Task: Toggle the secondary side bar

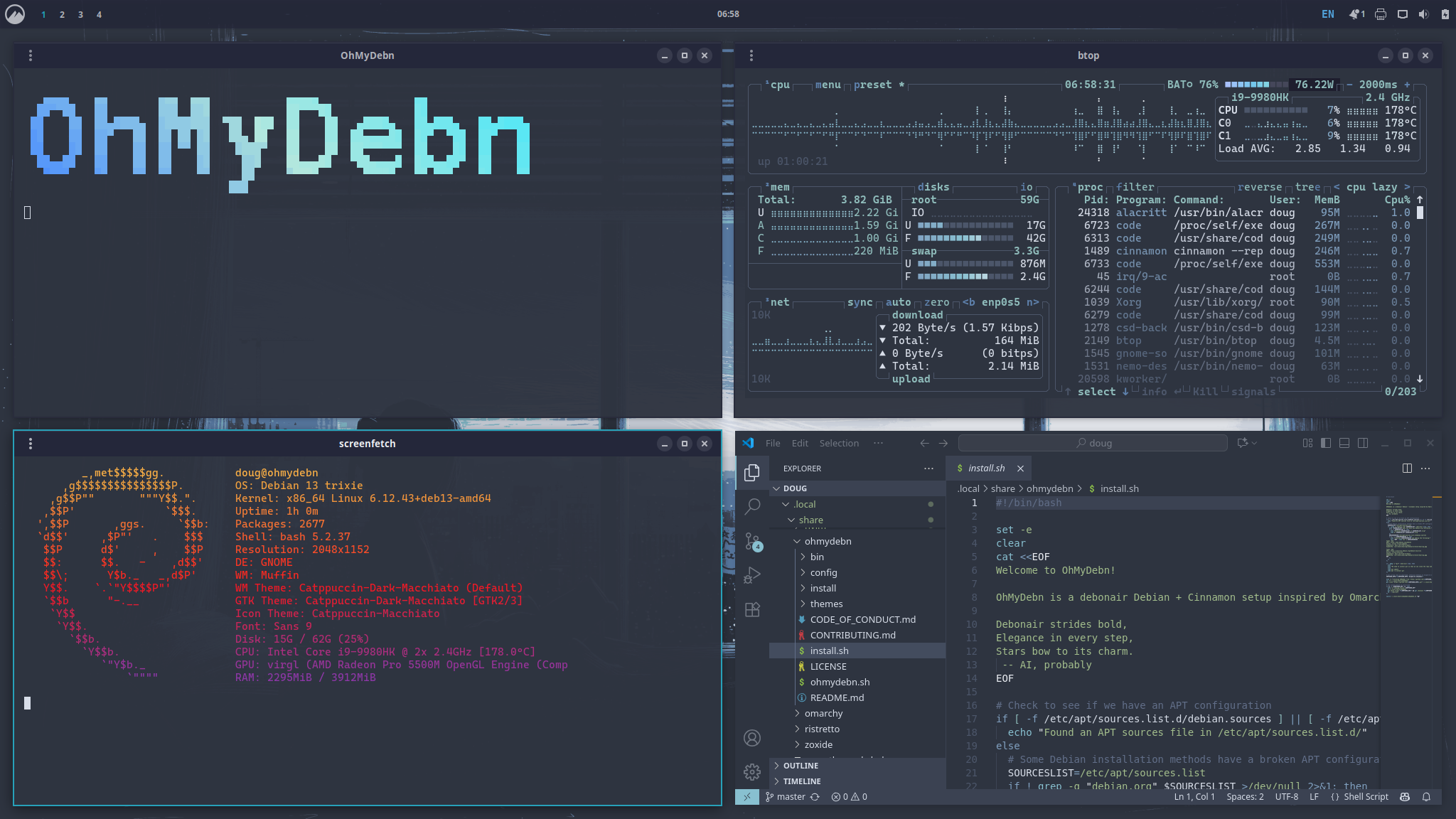Action: pos(1363,443)
